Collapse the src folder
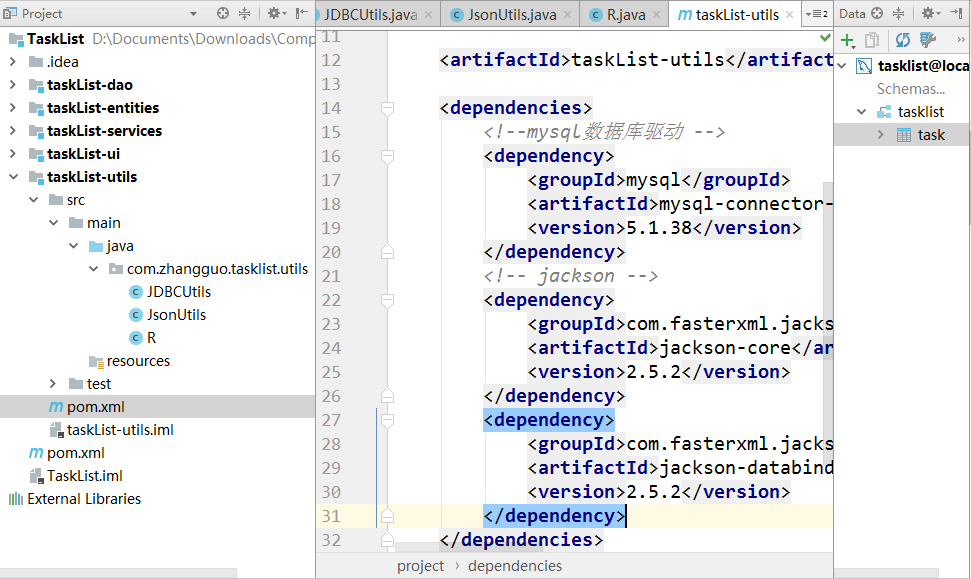The image size is (971, 579). click(33, 199)
